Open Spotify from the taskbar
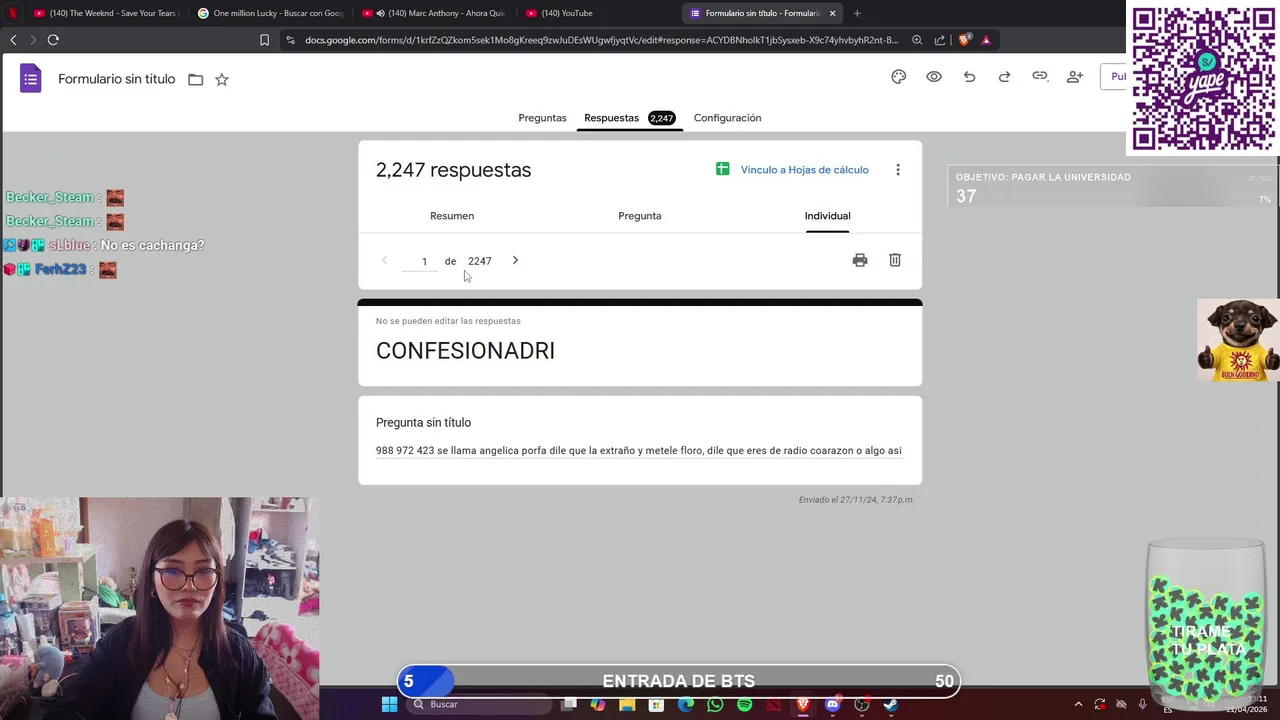Screen dimensions: 1280x720 tap(744, 705)
